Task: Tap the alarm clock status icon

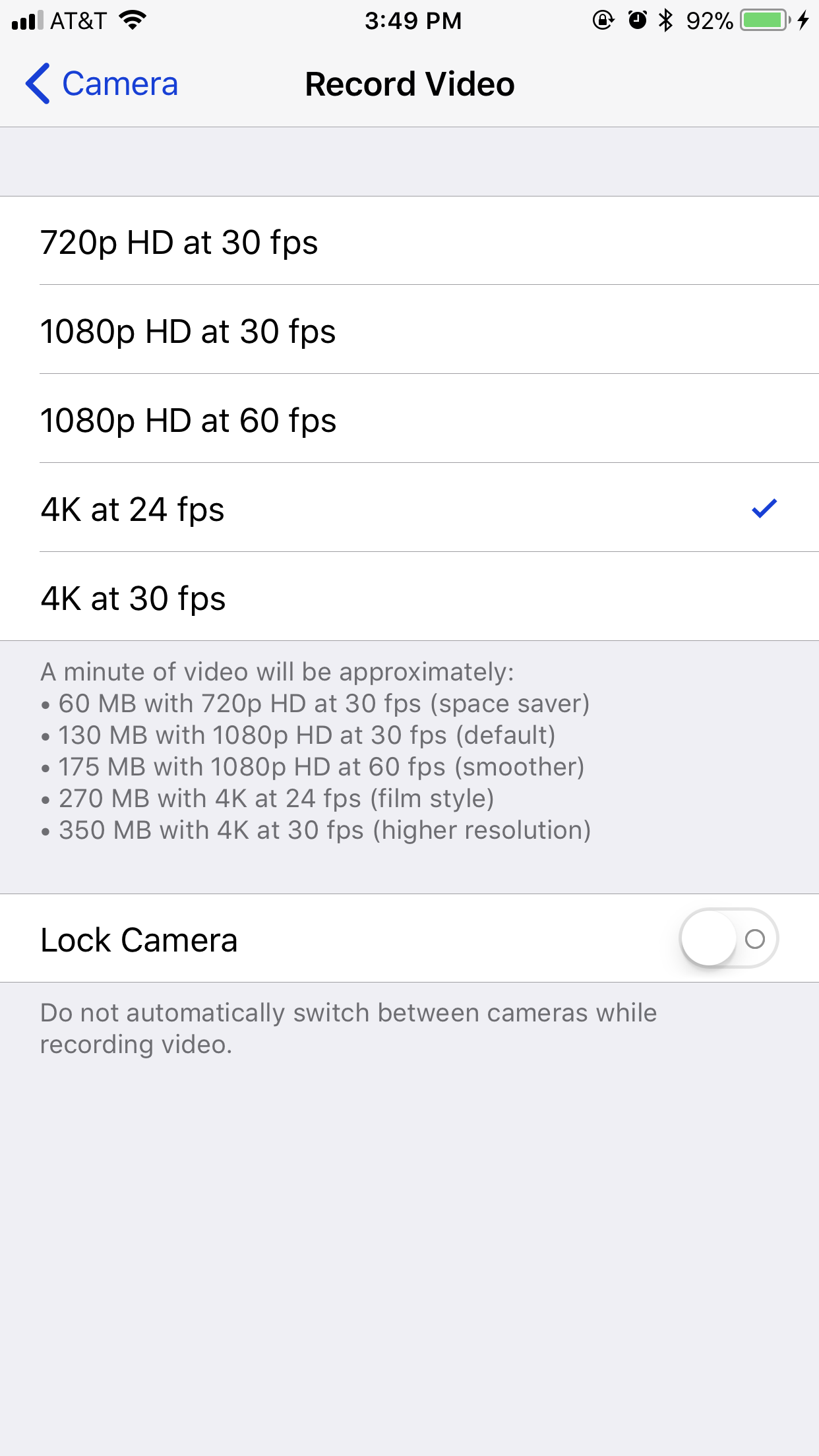Action: [637, 20]
